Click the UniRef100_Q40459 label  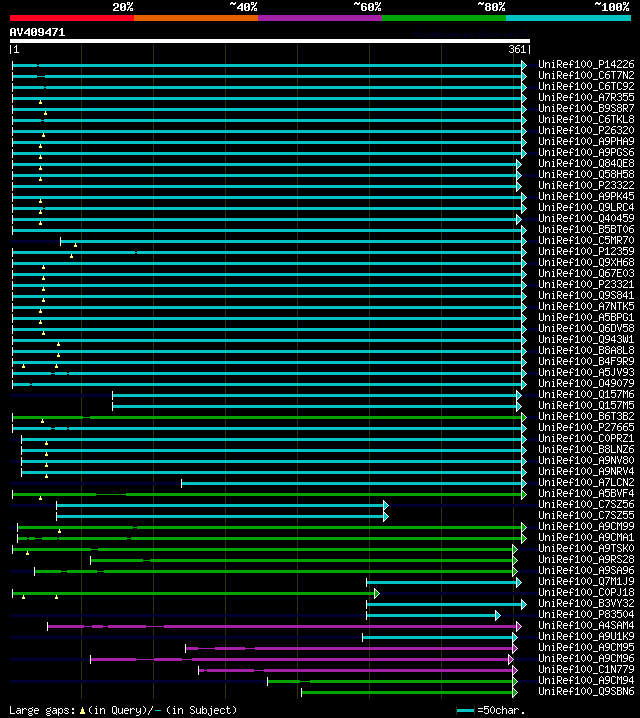point(586,218)
